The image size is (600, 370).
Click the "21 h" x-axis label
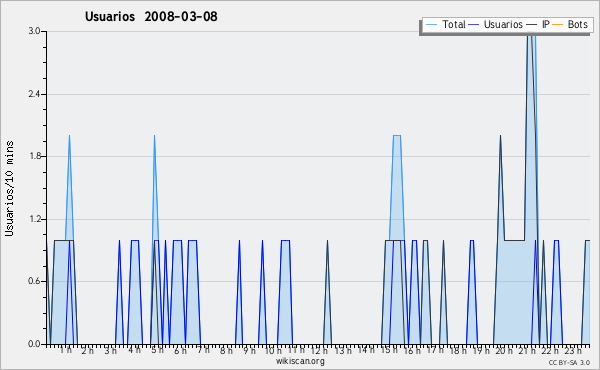point(527,350)
